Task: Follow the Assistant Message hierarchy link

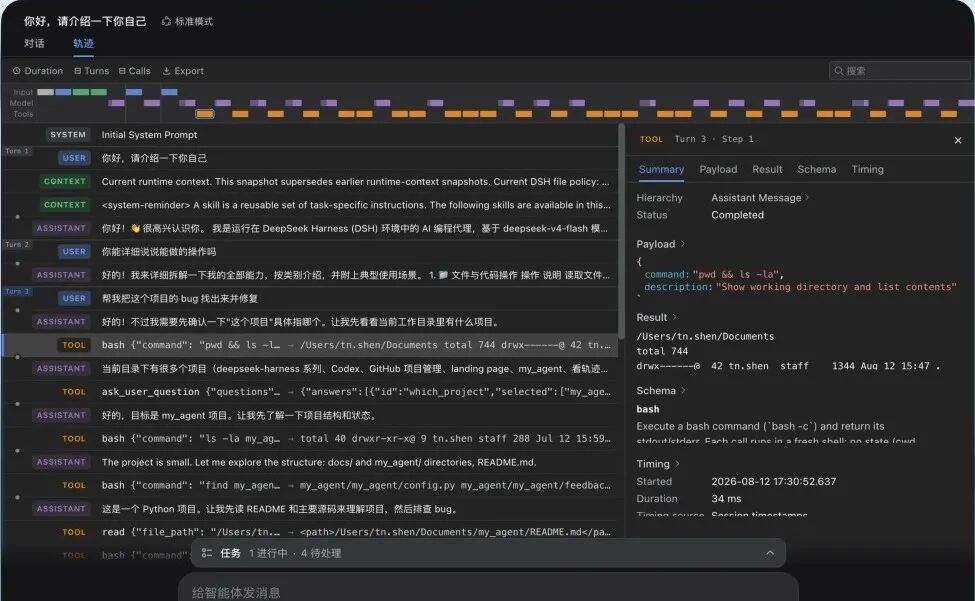Action: coord(760,198)
